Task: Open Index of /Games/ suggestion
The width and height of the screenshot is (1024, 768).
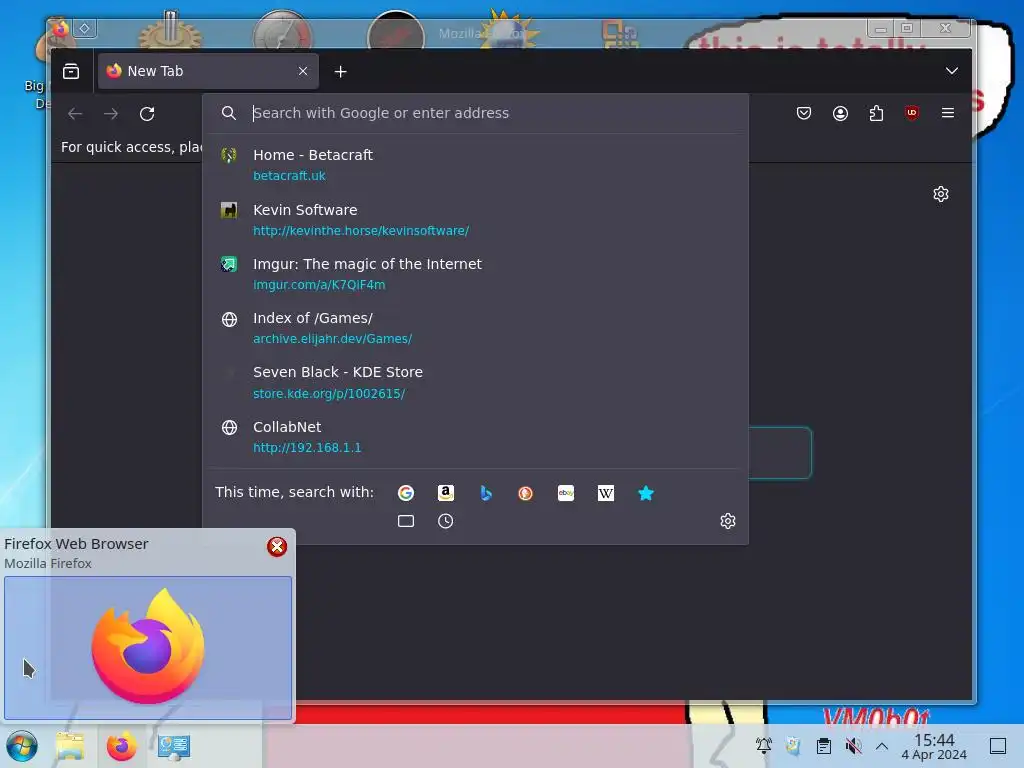Action: point(475,328)
